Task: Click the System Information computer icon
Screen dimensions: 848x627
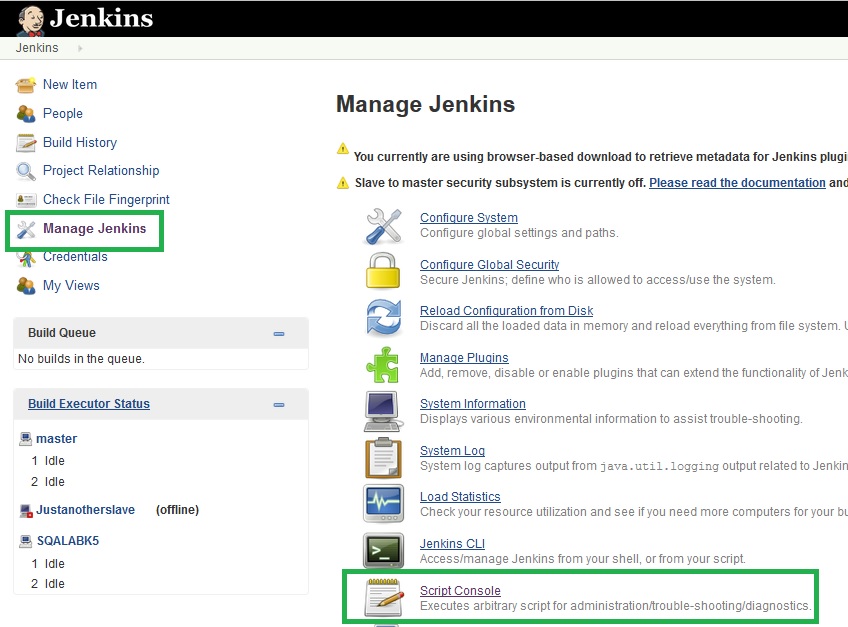Action: click(383, 412)
